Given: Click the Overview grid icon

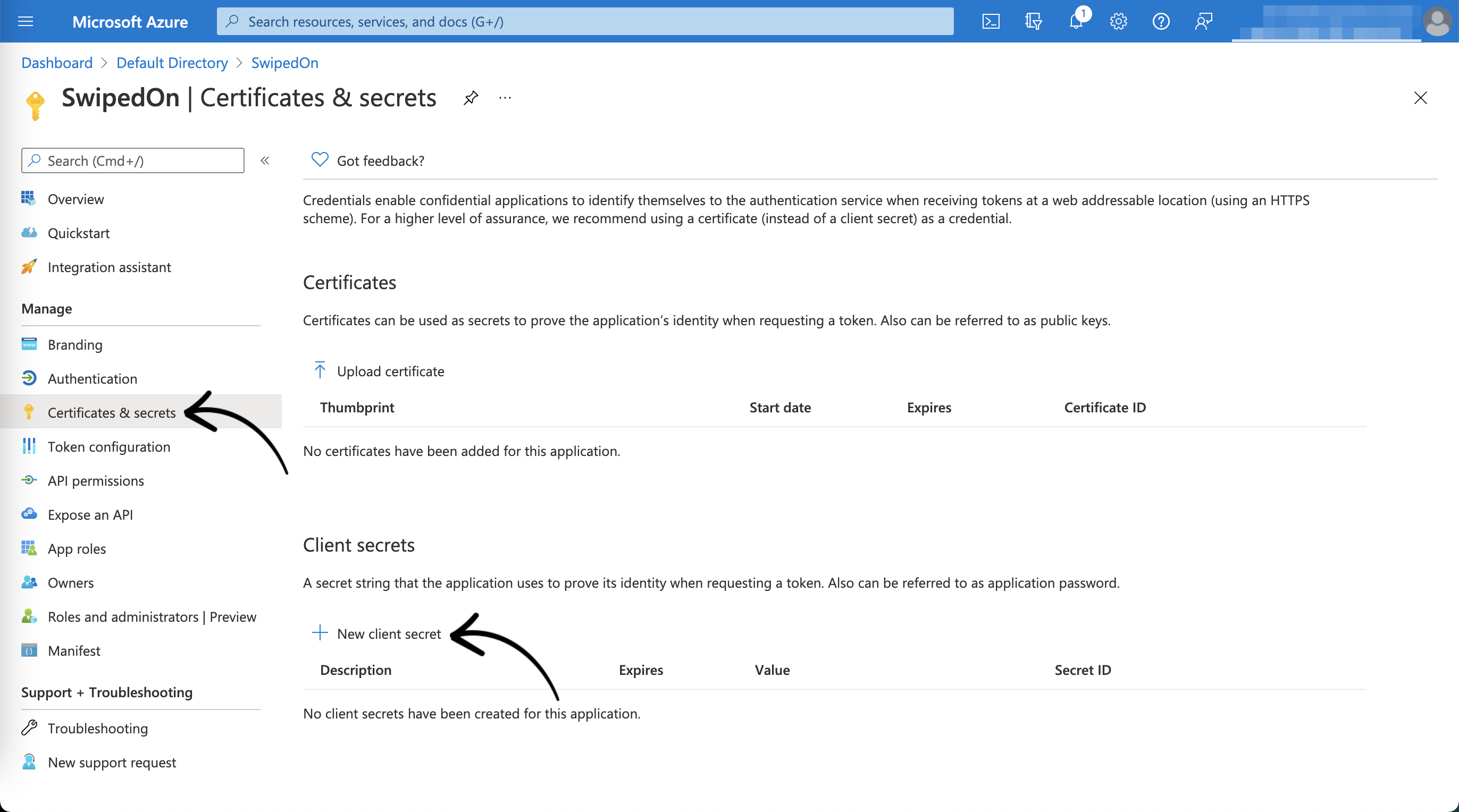Looking at the screenshot, I should pos(29,199).
